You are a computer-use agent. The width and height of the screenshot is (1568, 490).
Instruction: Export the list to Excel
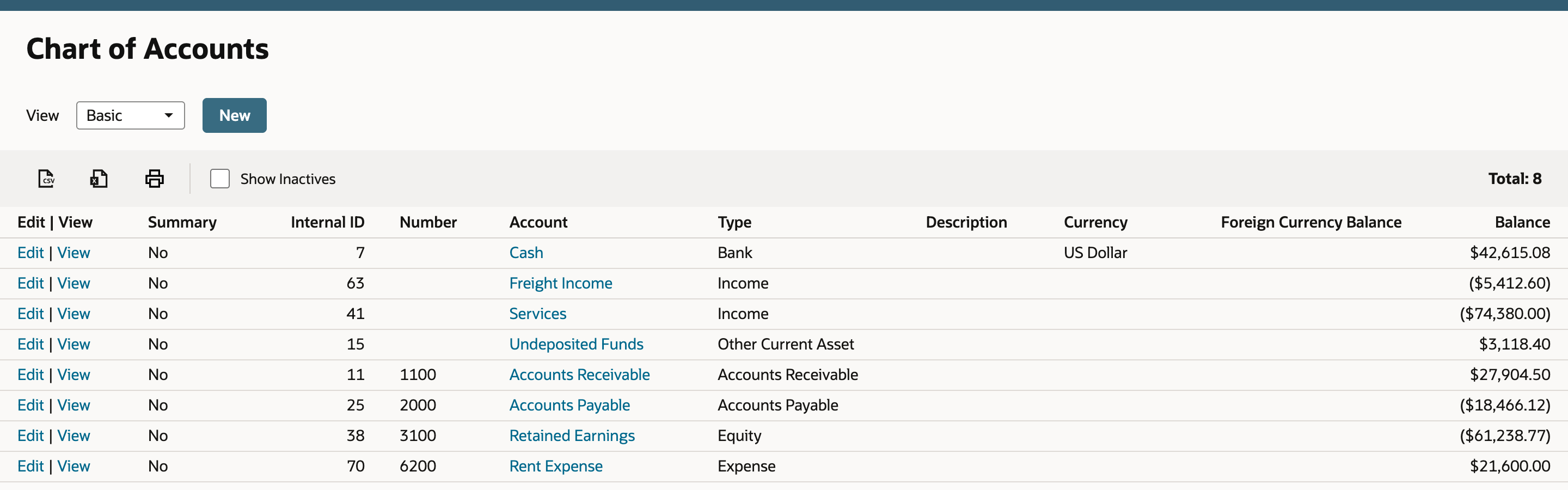click(x=99, y=179)
